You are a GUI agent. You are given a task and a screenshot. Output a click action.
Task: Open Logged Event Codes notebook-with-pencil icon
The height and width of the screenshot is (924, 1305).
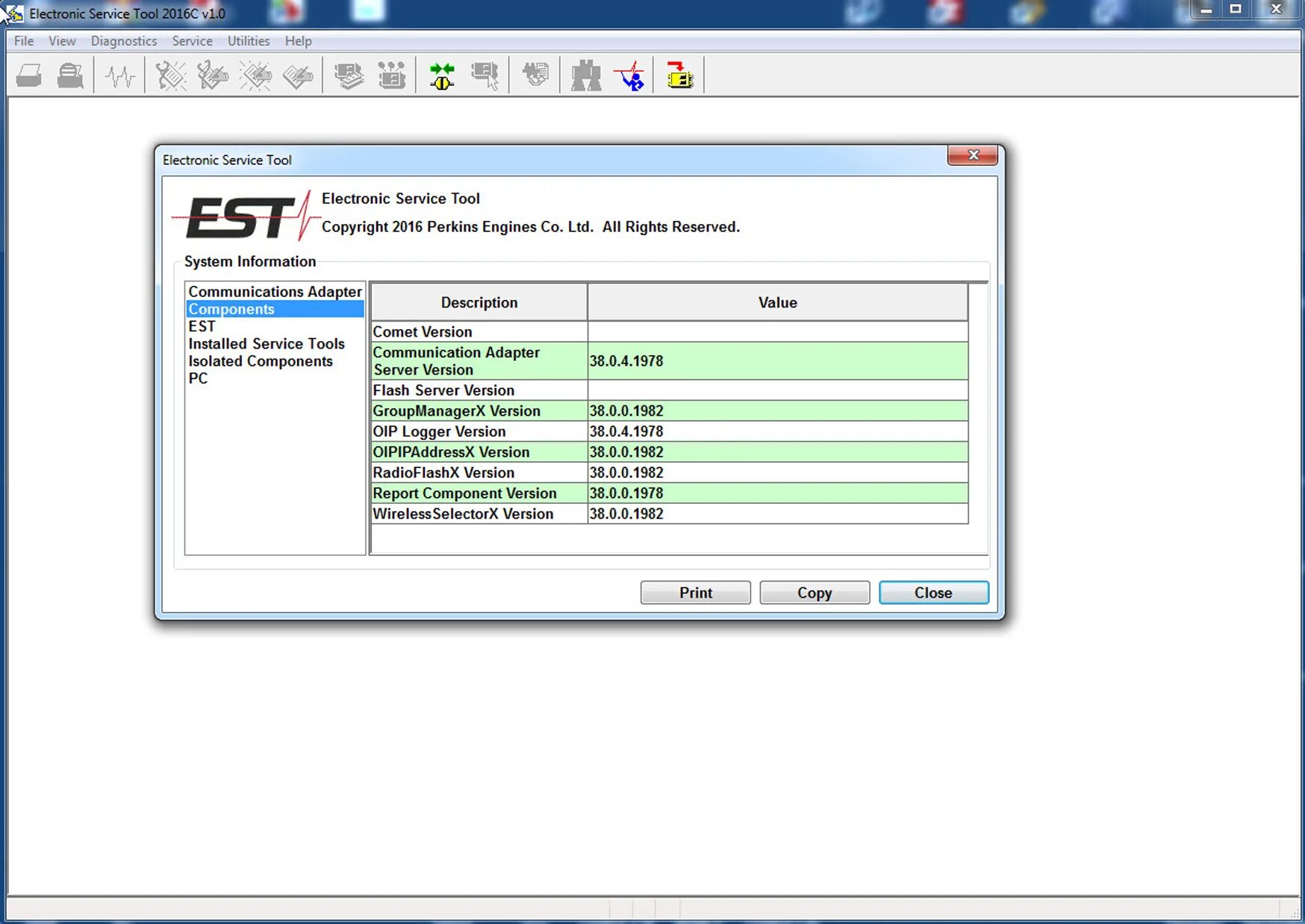click(298, 75)
